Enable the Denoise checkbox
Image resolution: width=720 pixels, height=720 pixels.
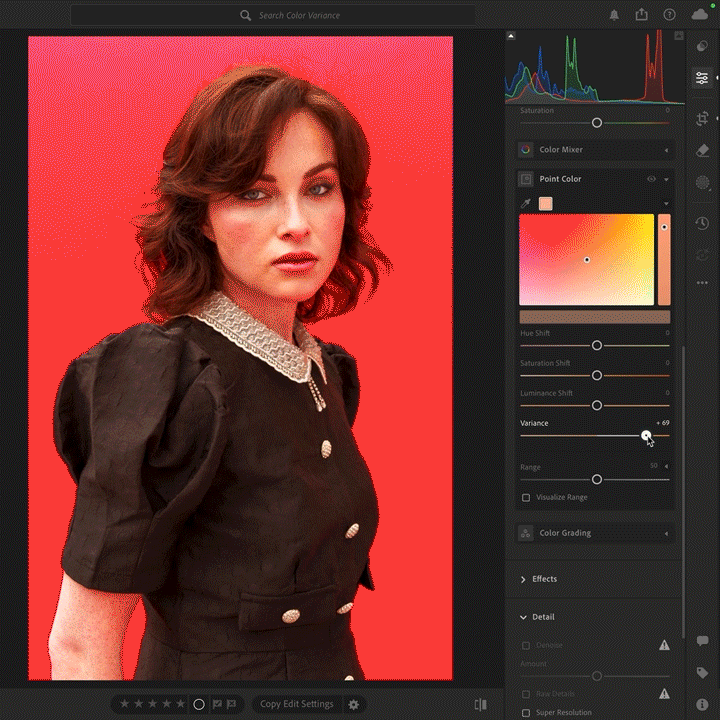pyautogui.click(x=526, y=645)
